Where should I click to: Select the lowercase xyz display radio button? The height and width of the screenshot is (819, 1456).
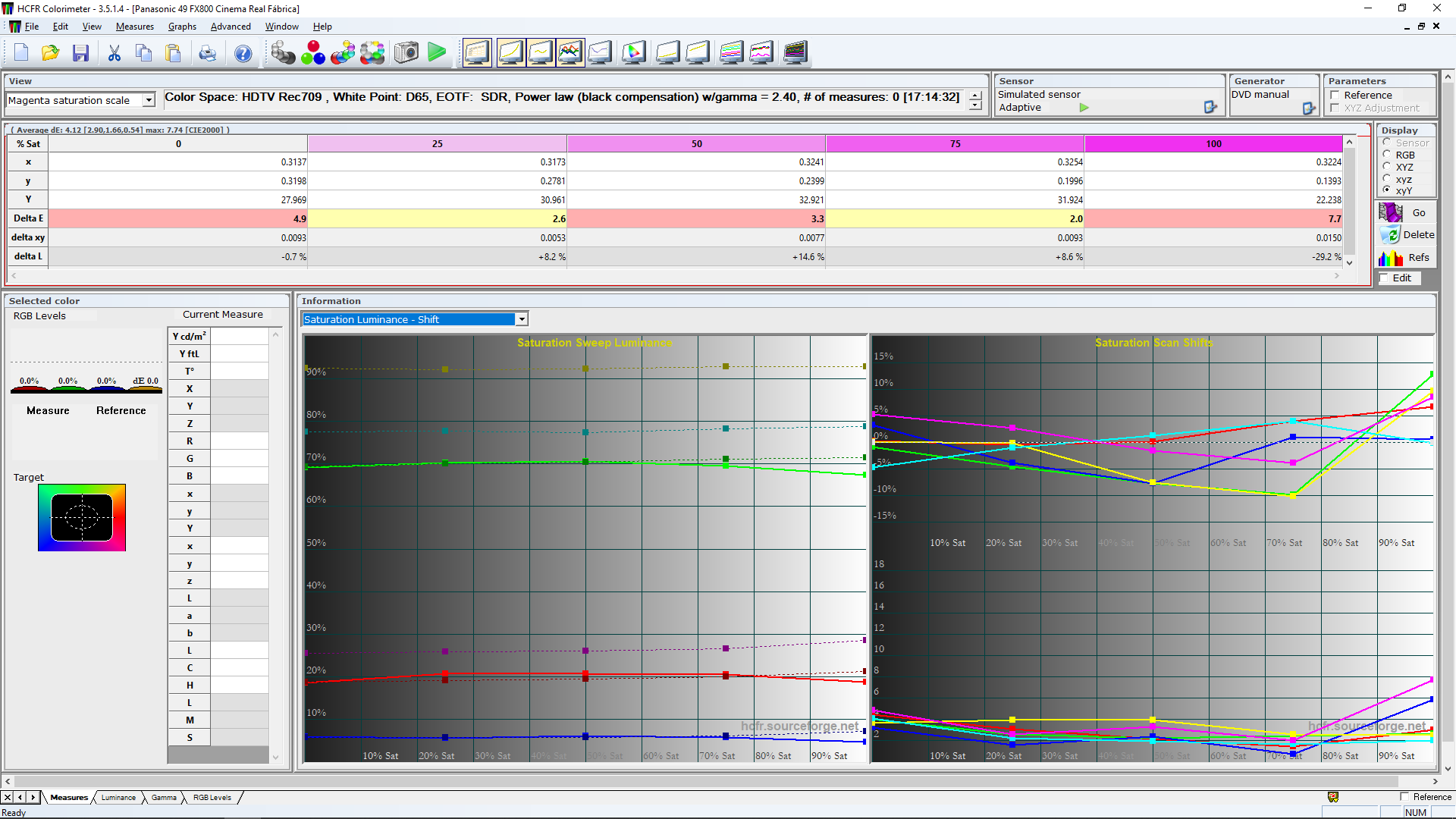coord(1387,178)
